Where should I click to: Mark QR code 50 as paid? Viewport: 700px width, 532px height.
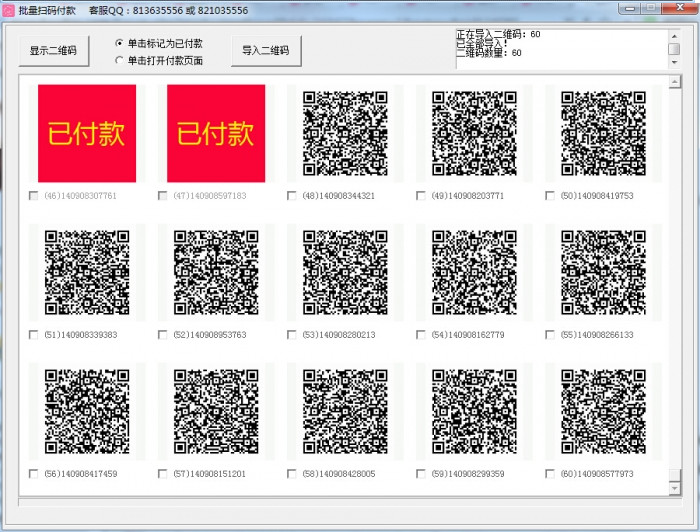[604, 133]
